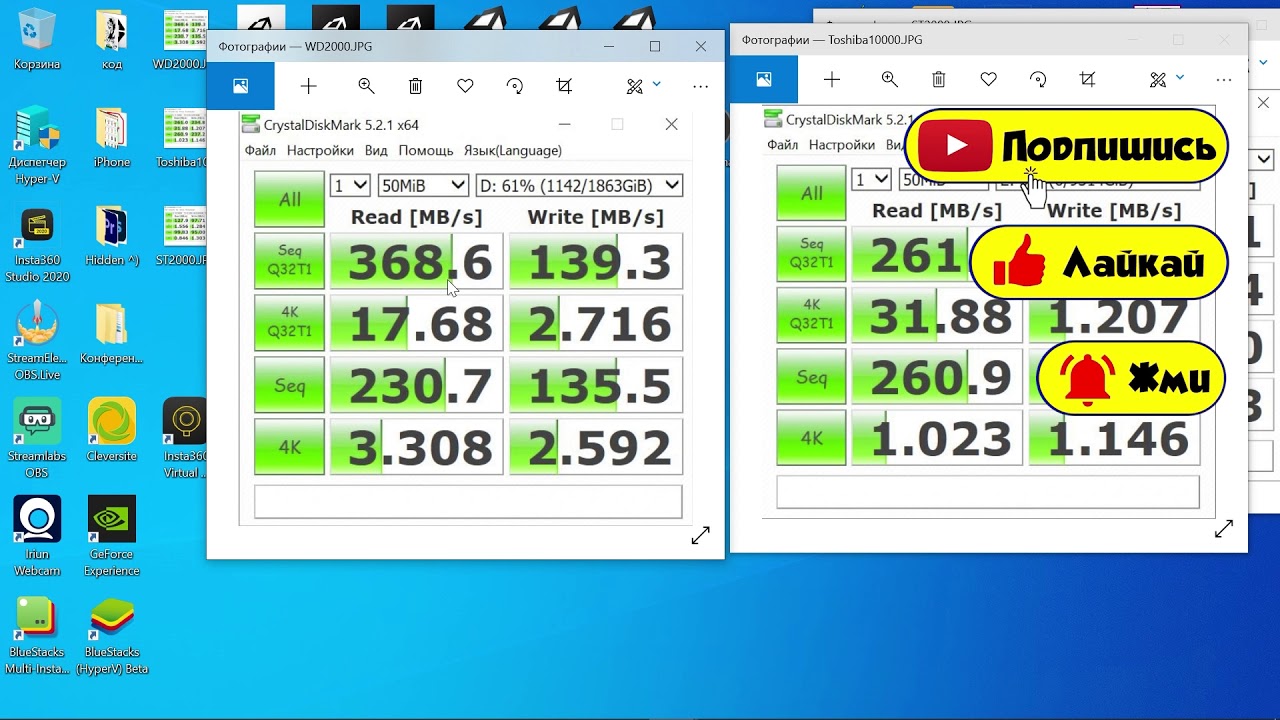The width and height of the screenshot is (1280, 720).
Task: Click the empty comment field in Toshiba image
Action: pyautogui.click(x=988, y=492)
